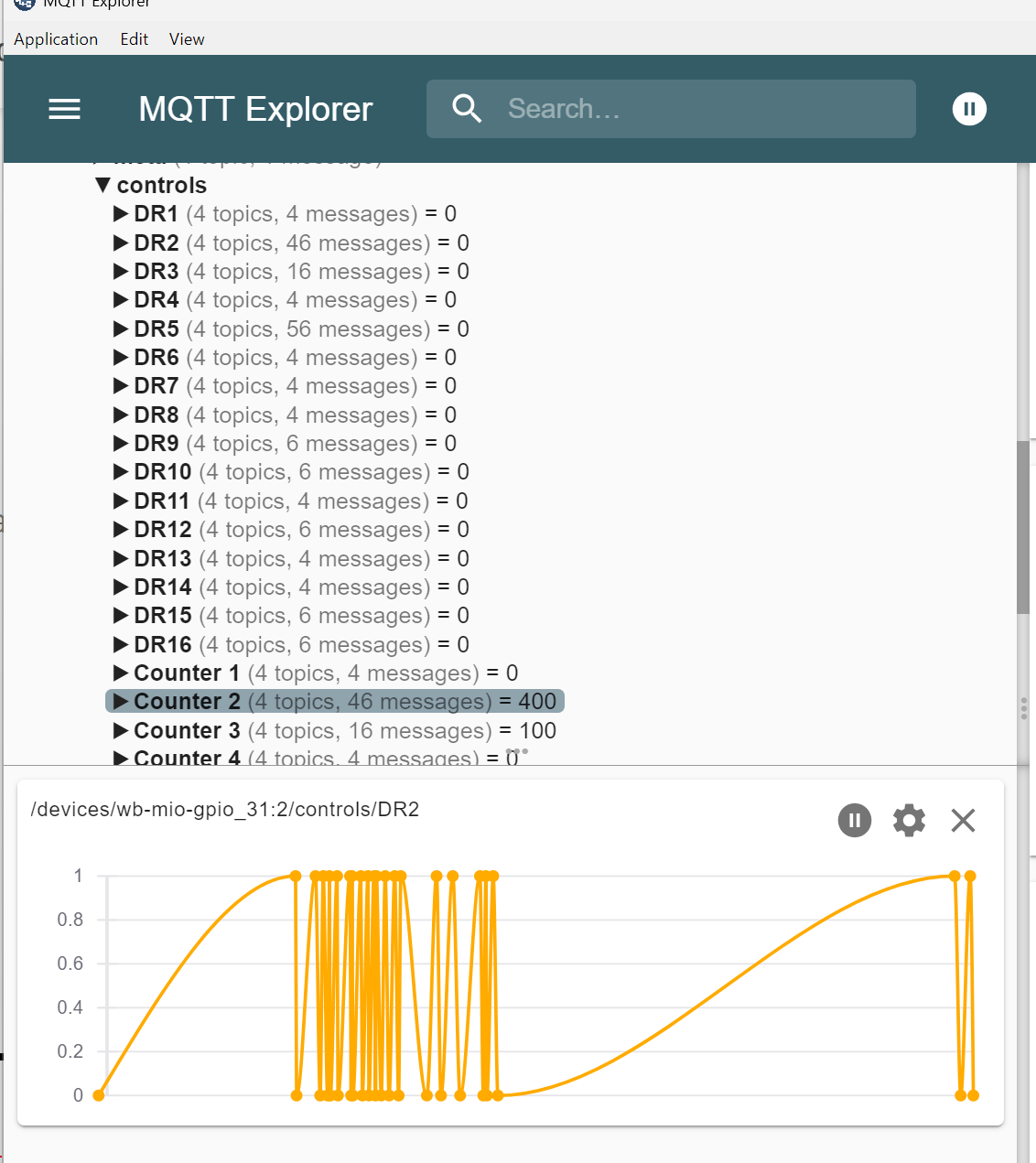
Task: Select the Counter 1 topic
Action: [187, 673]
